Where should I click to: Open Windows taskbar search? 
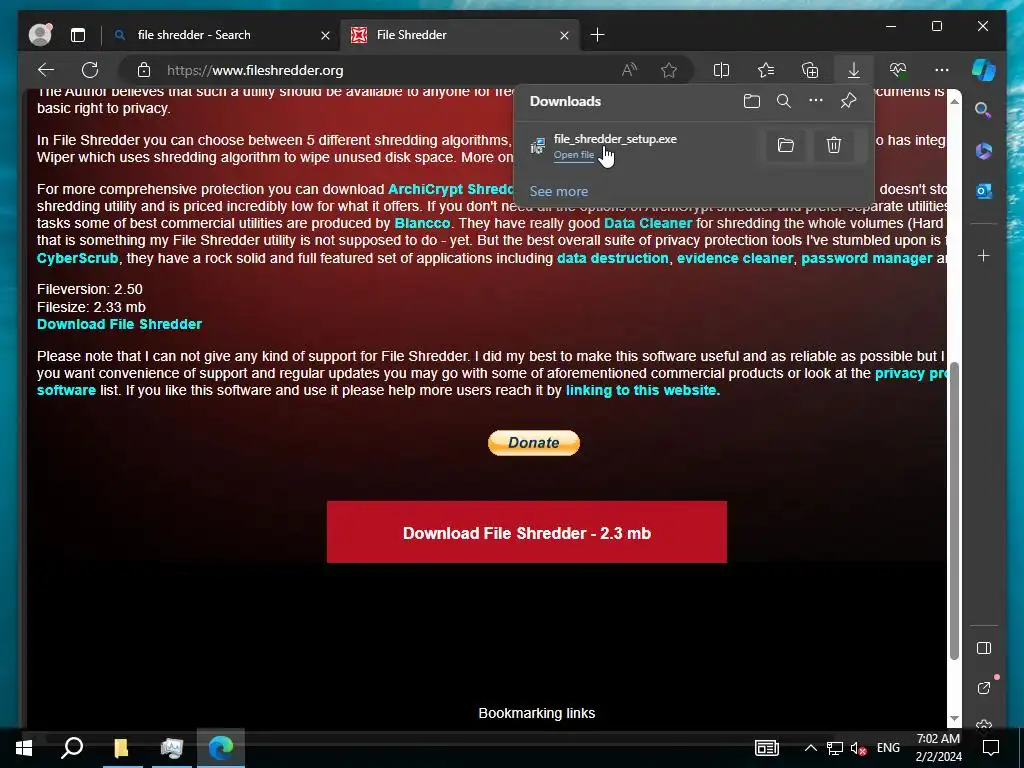72,748
